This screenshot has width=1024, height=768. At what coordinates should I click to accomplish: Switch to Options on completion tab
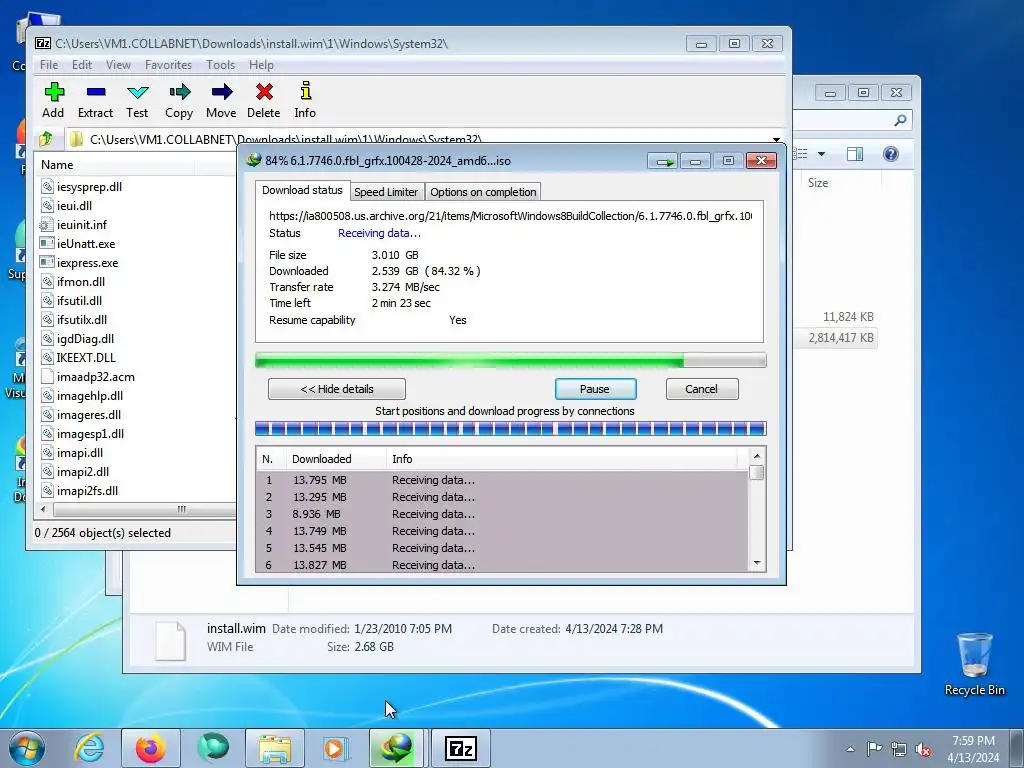click(x=483, y=192)
